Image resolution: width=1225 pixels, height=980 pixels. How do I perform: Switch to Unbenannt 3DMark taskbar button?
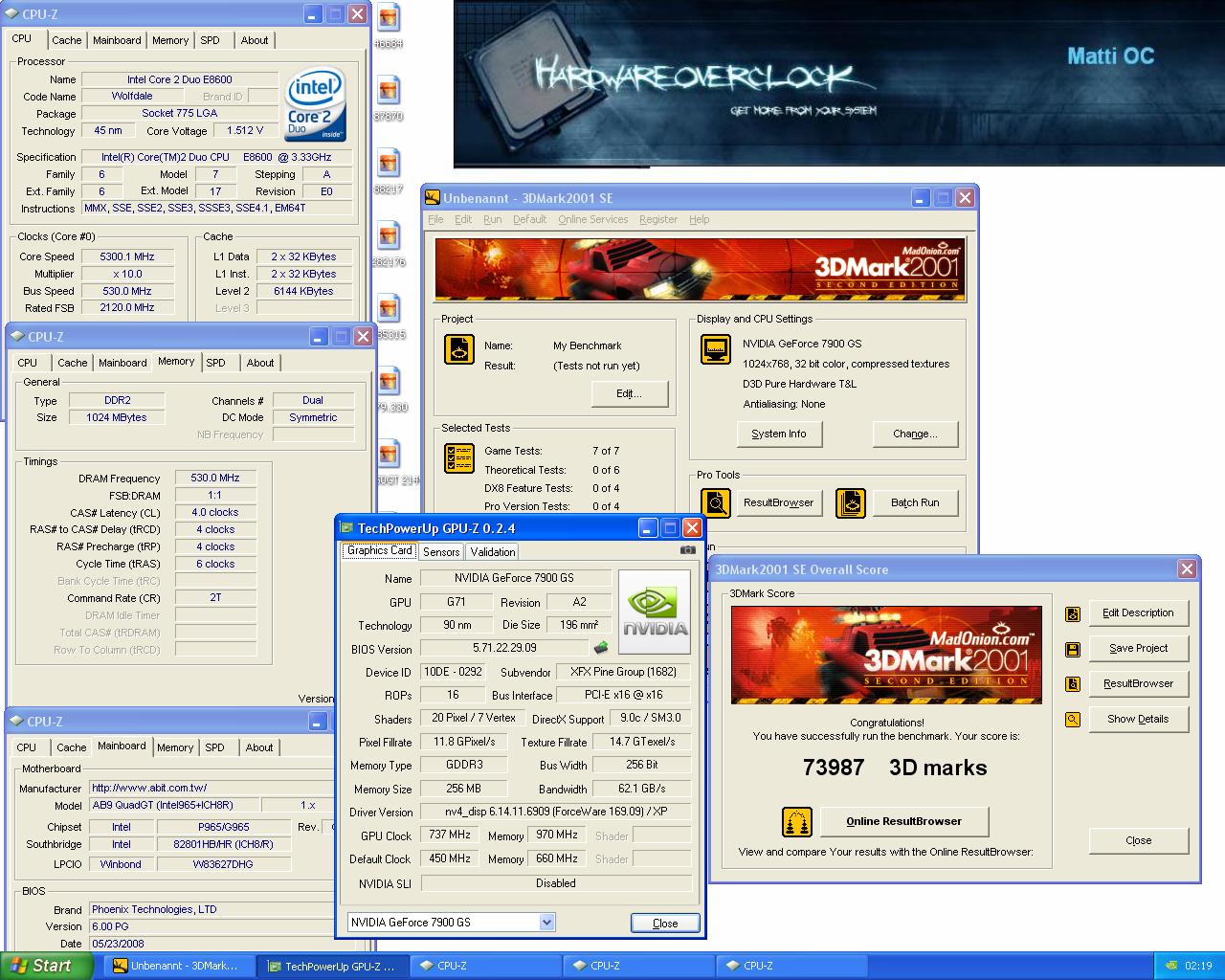[x=180, y=966]
